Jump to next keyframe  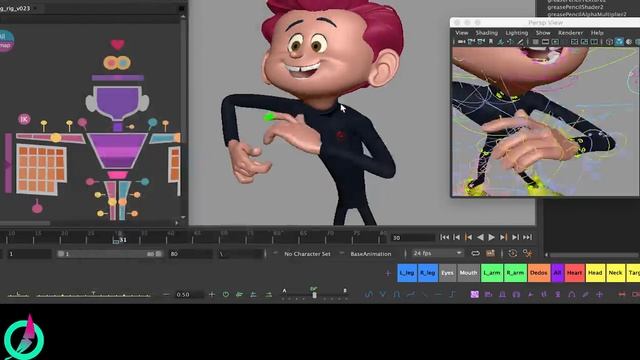point(504,237)
